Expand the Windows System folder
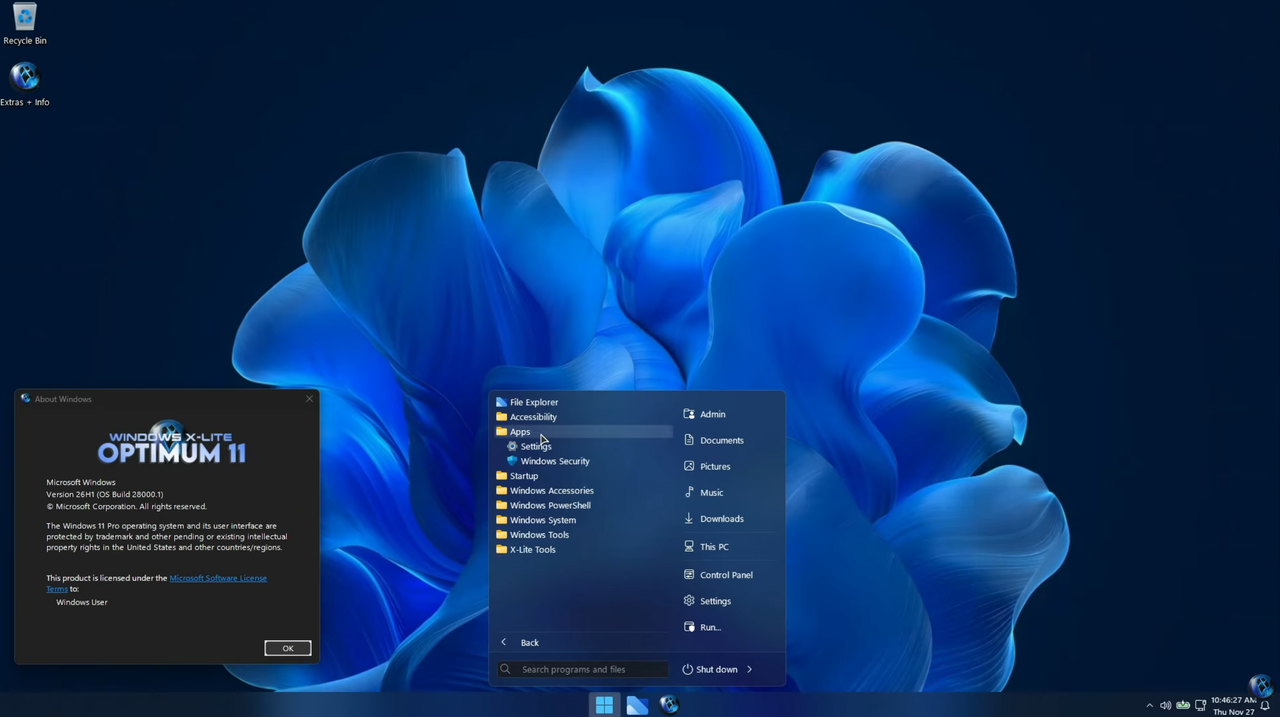The image size is (1280, 717). (x=584, y=520)
